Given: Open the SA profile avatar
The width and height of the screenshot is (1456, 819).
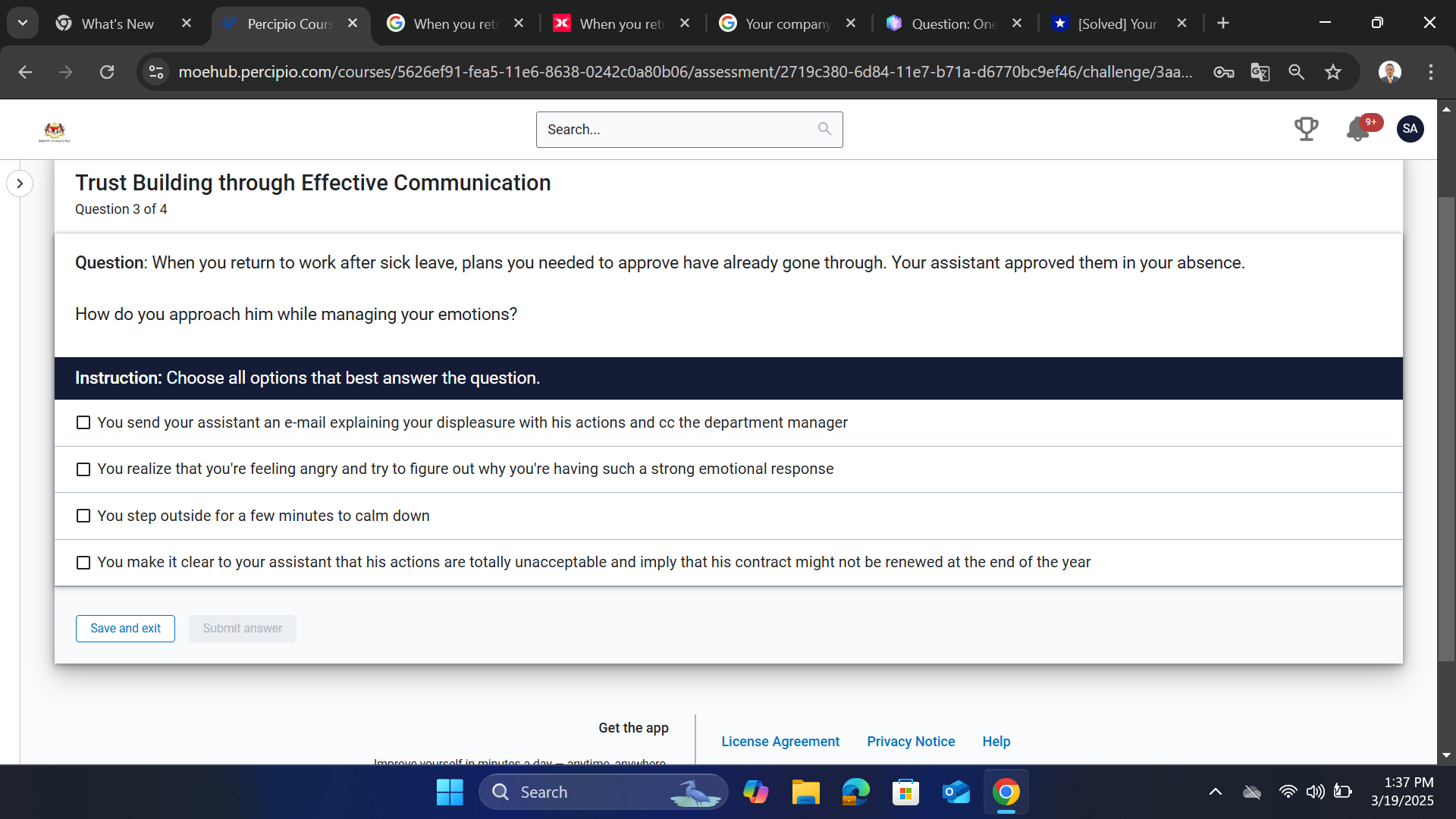Looking at the screenshot, I should [x=1410, y=129].
